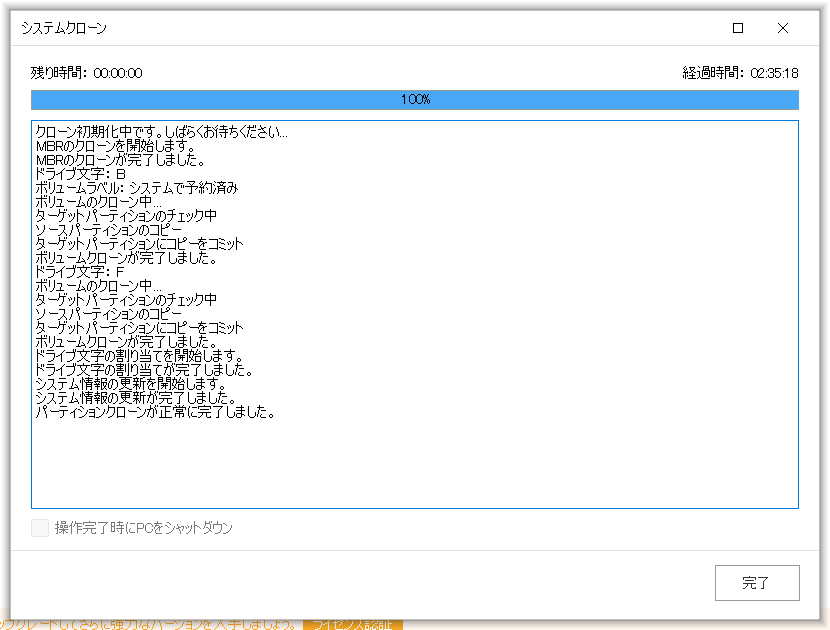Close the システムクローン dialog window

[783, 29]
